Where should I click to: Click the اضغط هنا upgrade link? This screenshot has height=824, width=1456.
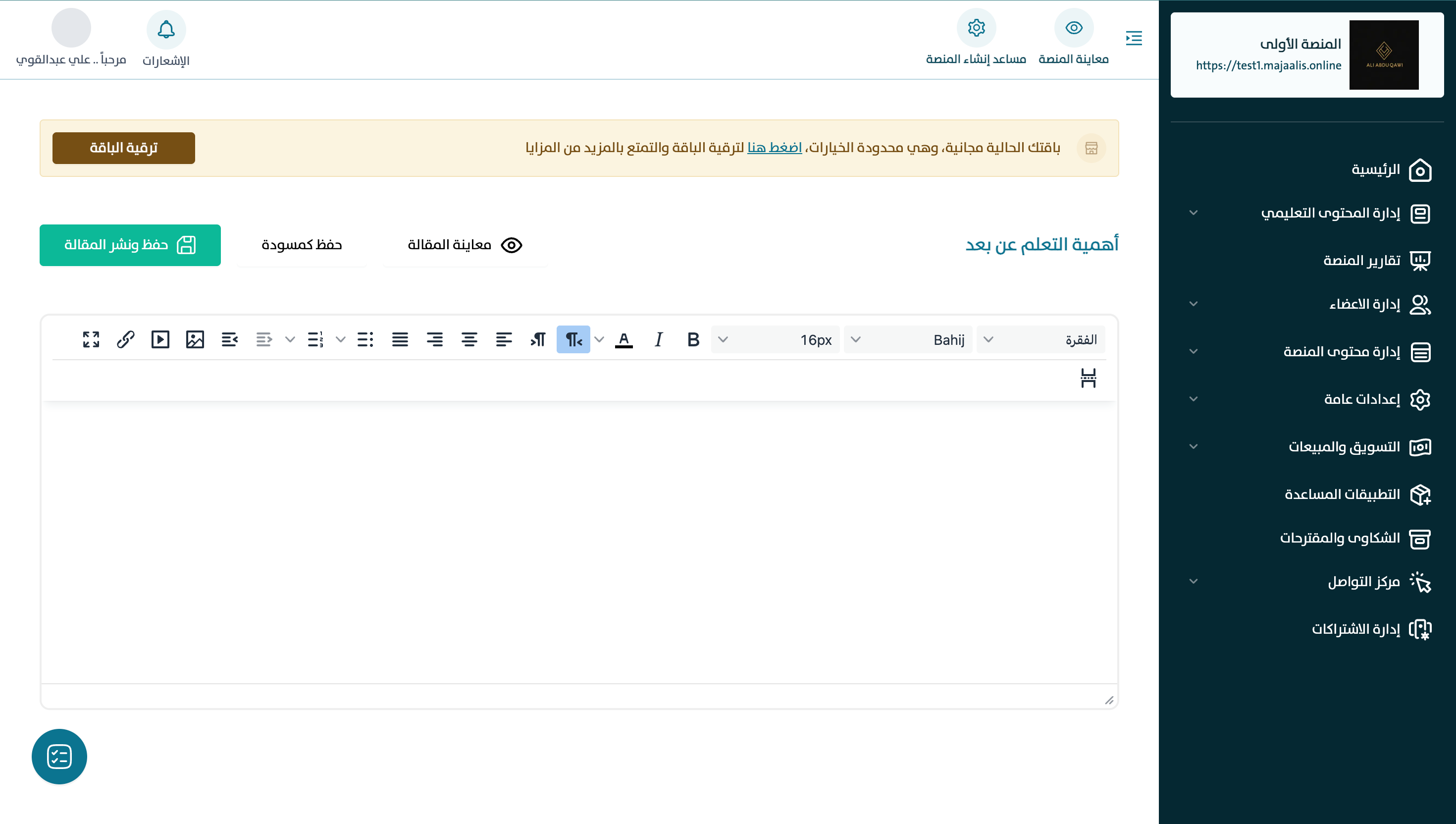[774, 148]
